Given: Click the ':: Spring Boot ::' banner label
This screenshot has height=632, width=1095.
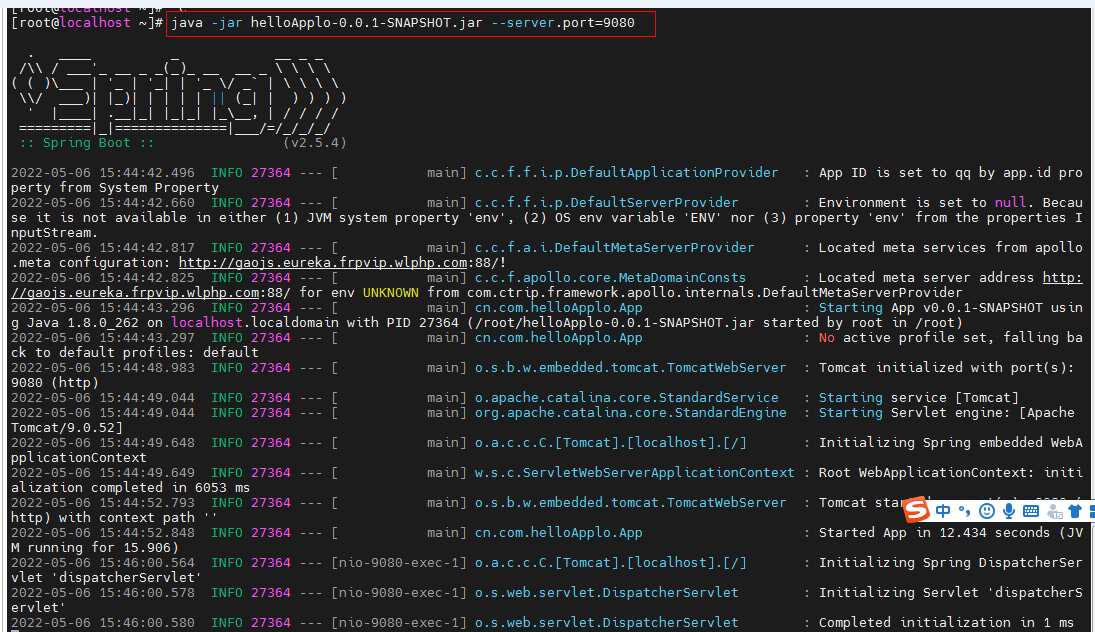Looking at the screenshot, I should [87, 142].
